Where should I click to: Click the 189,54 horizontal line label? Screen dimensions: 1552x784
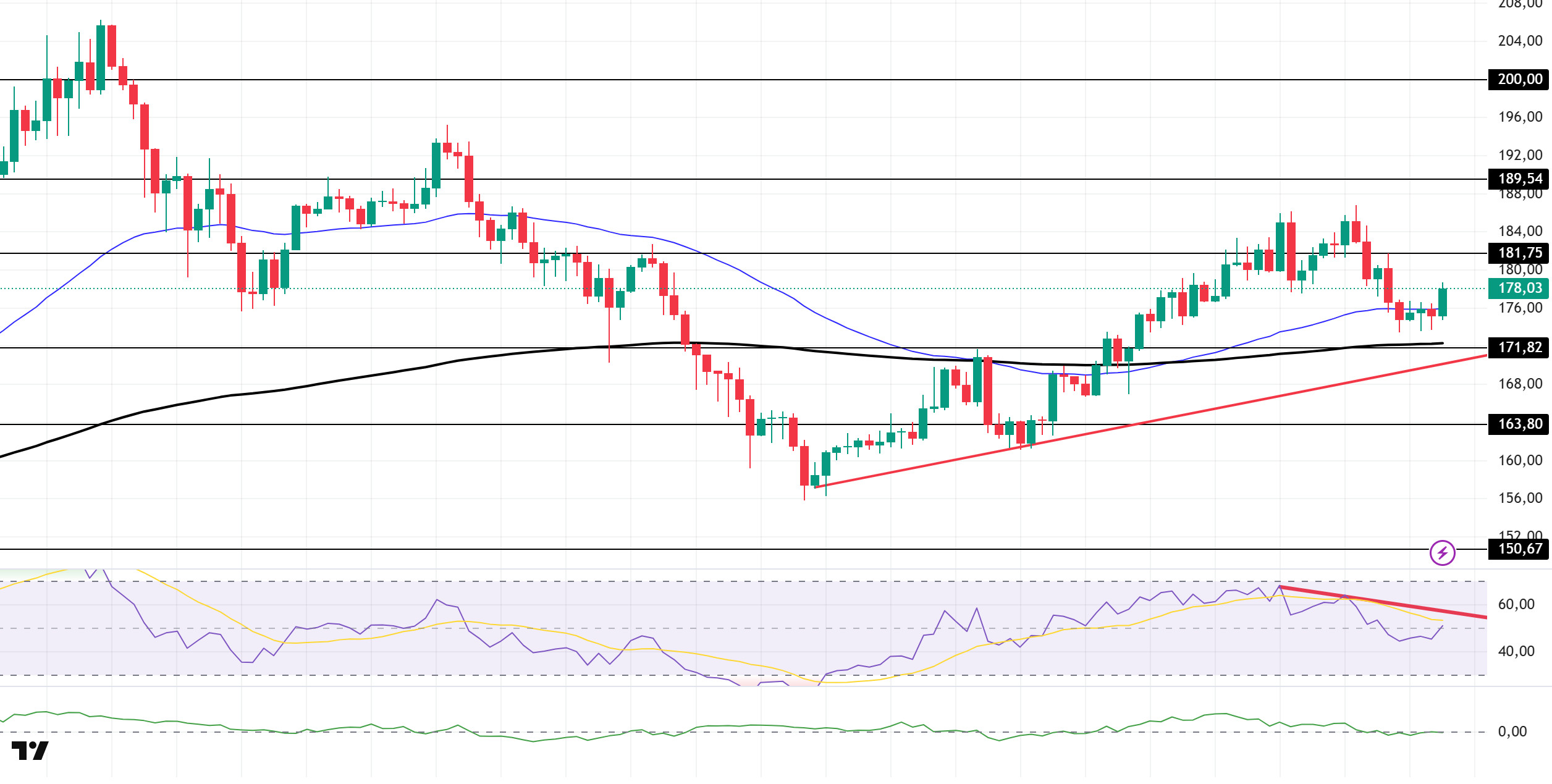click(x=1519, y=179)
